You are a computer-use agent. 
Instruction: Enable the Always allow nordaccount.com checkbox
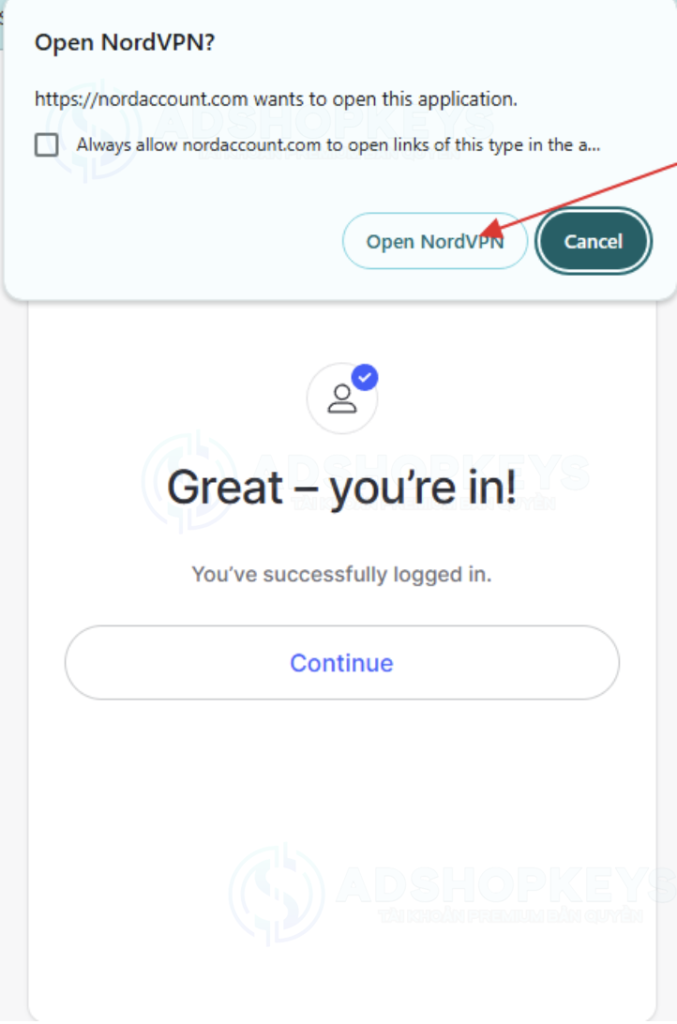(x=46, y=144)
